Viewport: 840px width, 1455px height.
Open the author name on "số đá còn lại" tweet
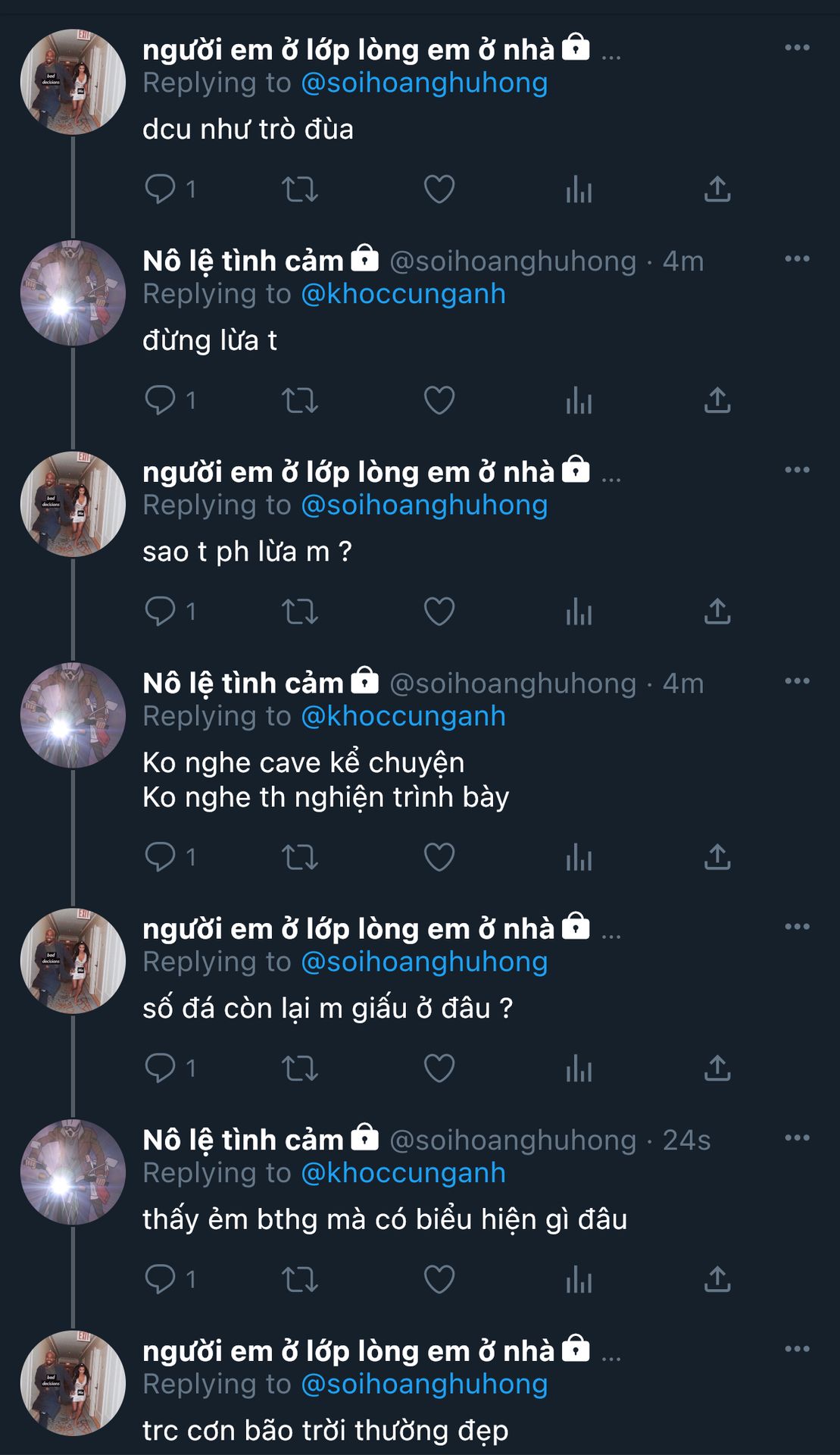(348, 928)
